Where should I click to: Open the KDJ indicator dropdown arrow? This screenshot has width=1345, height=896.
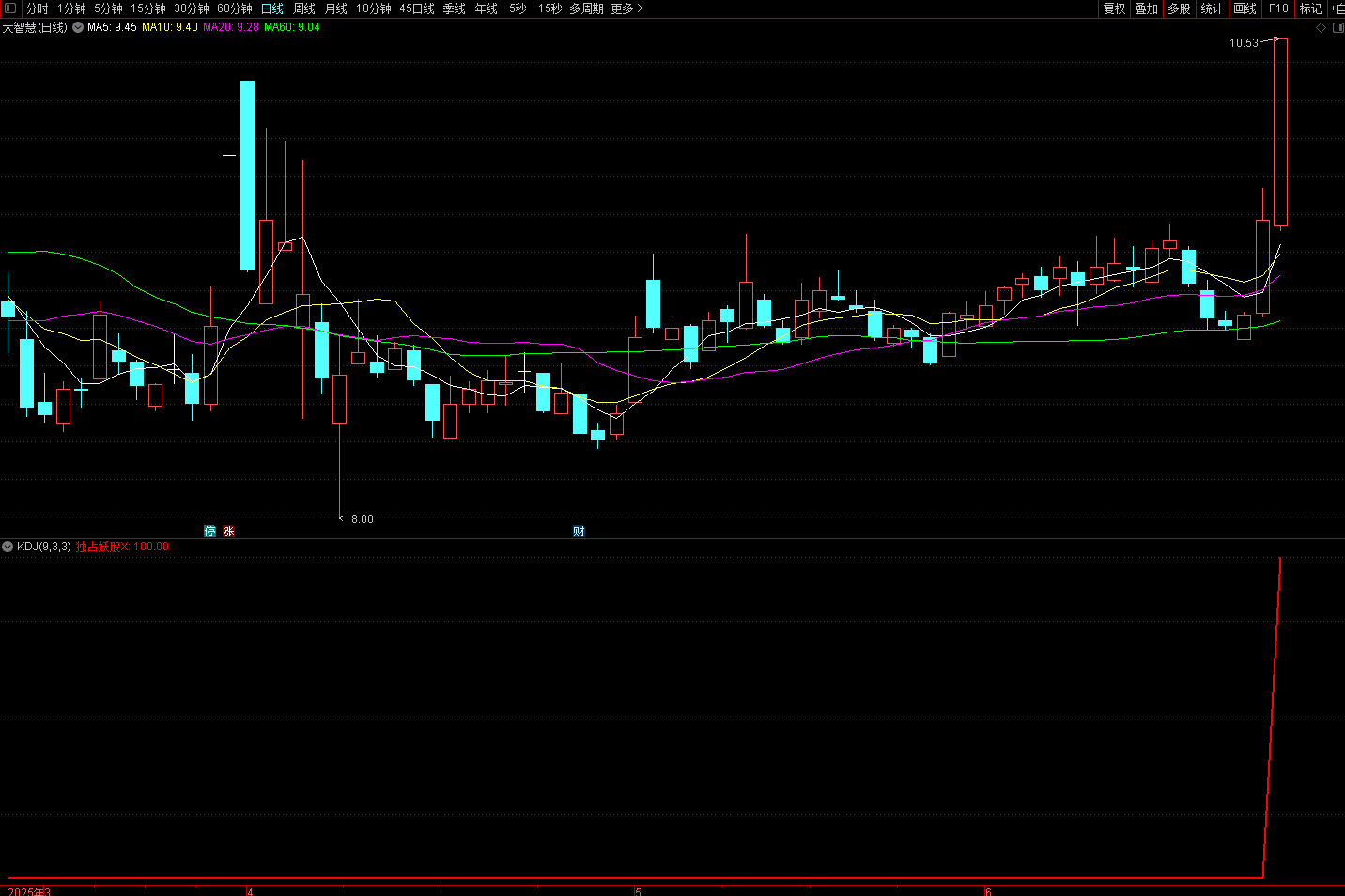8,546
